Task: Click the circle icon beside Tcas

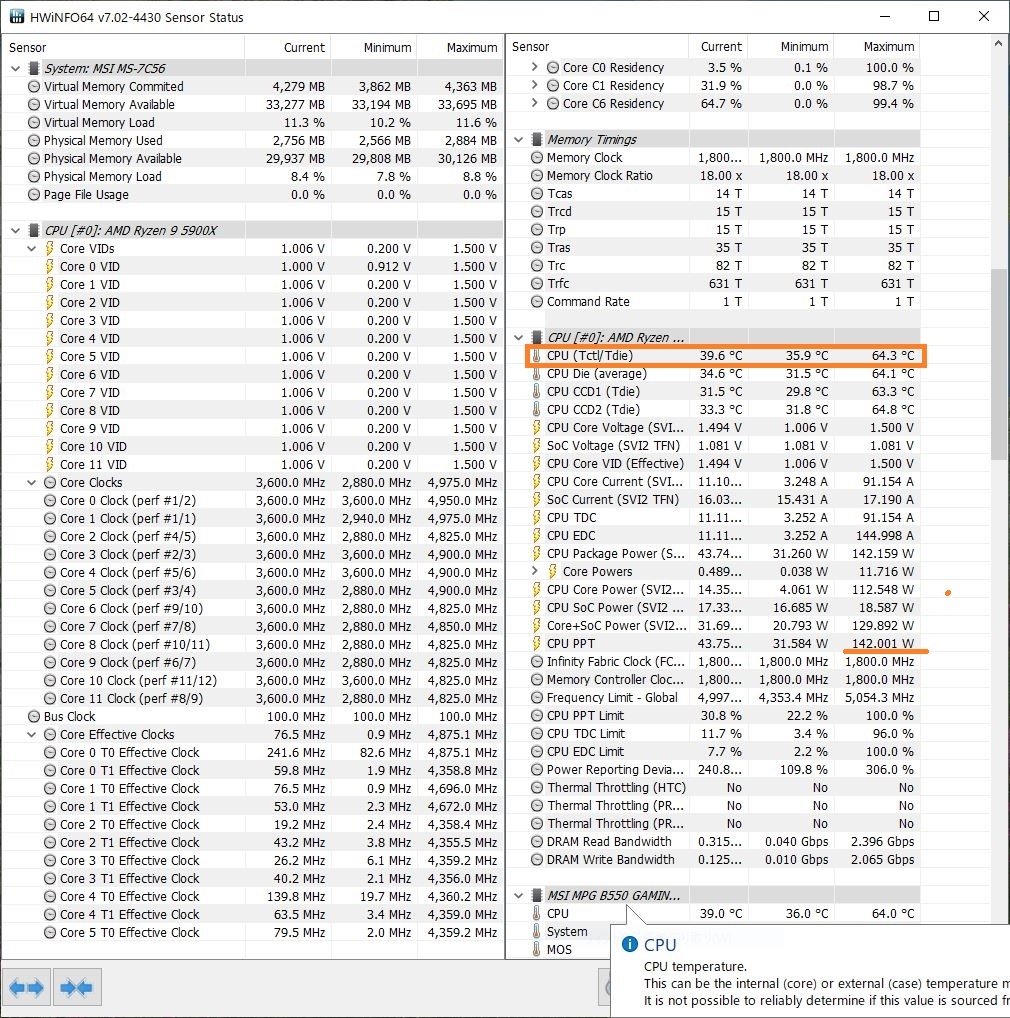Action: 537,193
